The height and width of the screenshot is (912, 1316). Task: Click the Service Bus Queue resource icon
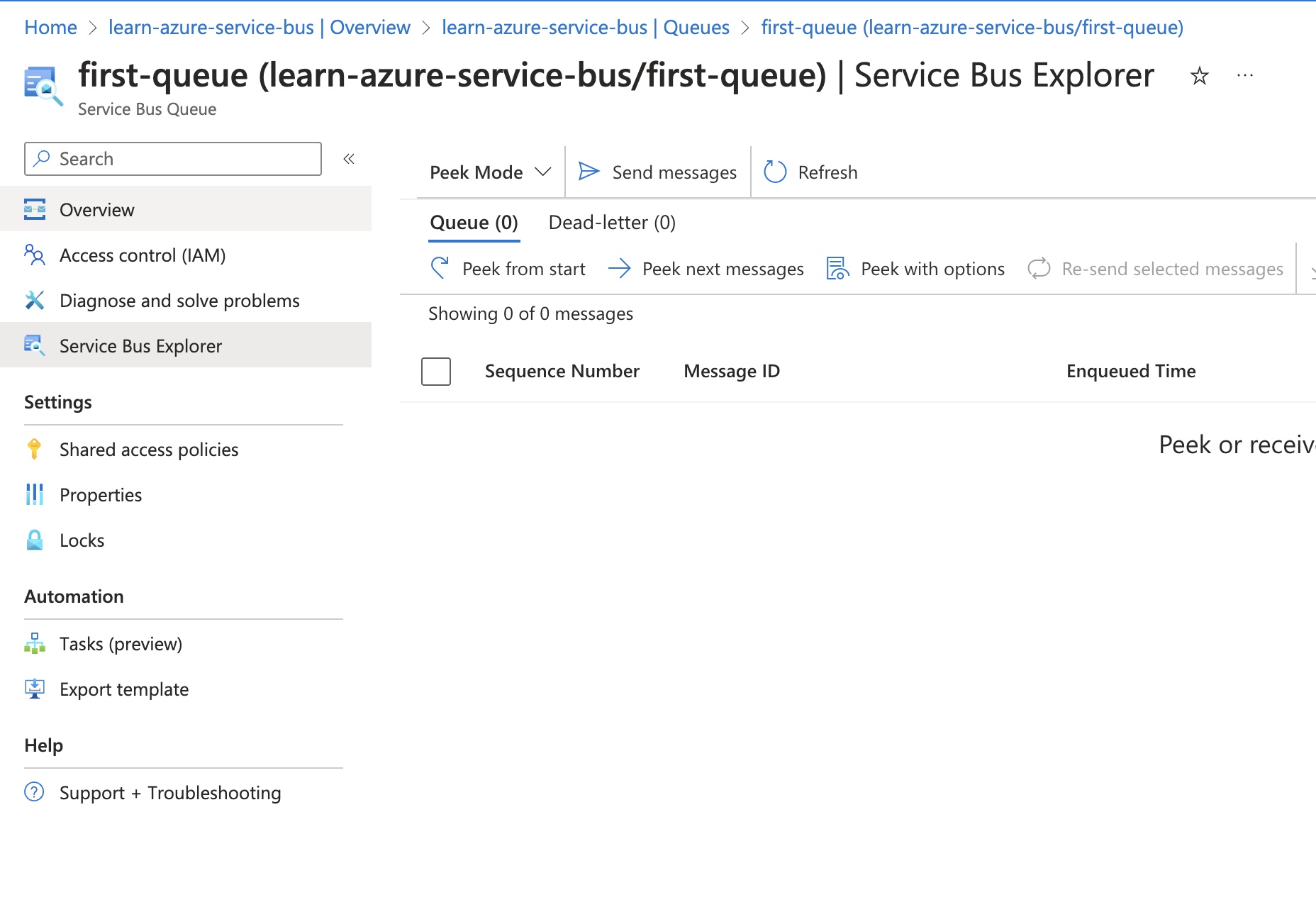pos(43,87)
